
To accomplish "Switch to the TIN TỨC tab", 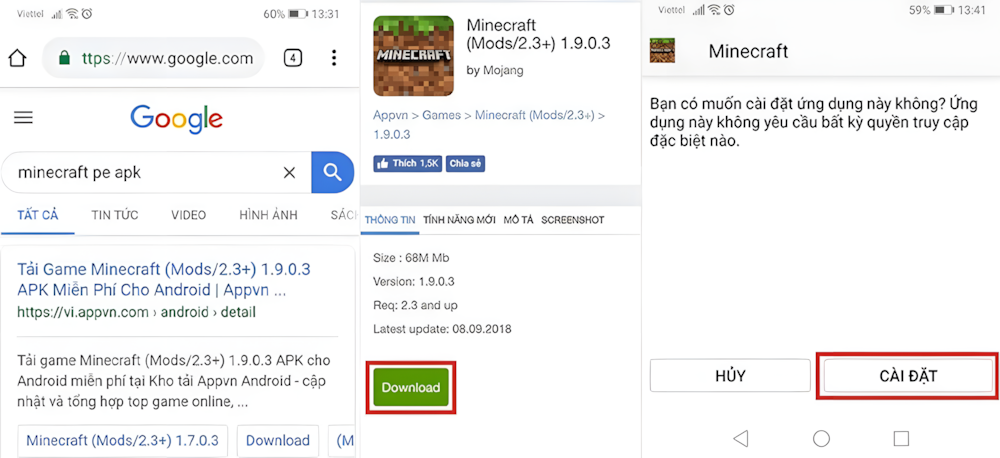I will (115, 215).
